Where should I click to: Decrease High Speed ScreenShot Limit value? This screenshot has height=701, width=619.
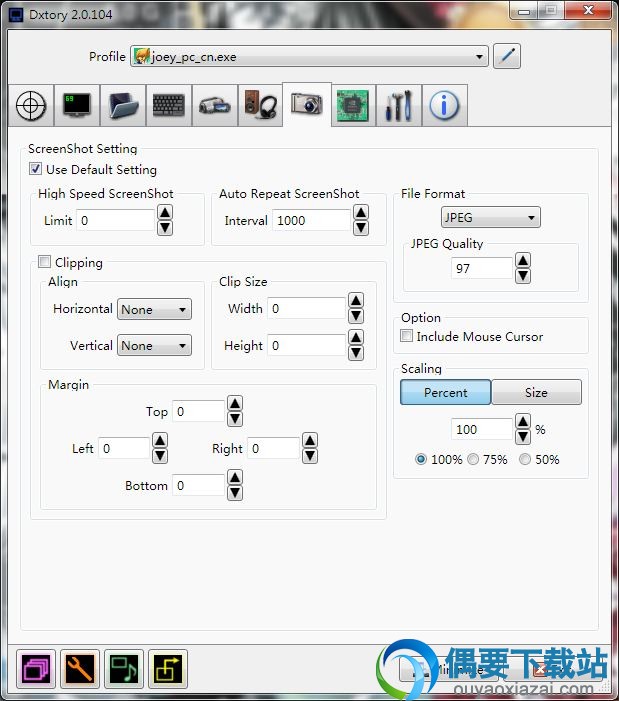coord(165,228)
